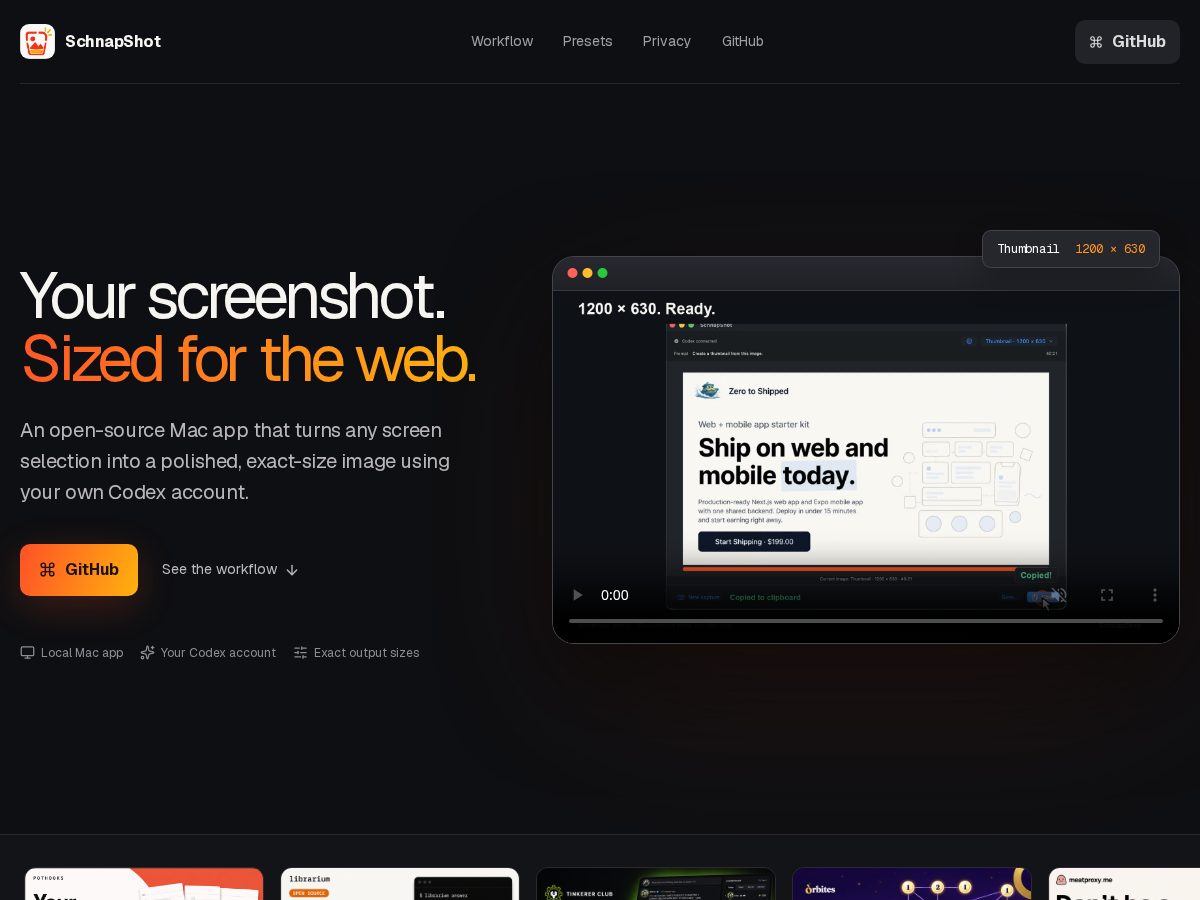Click the top-right GitHub button

click(x=1127, y=42)
